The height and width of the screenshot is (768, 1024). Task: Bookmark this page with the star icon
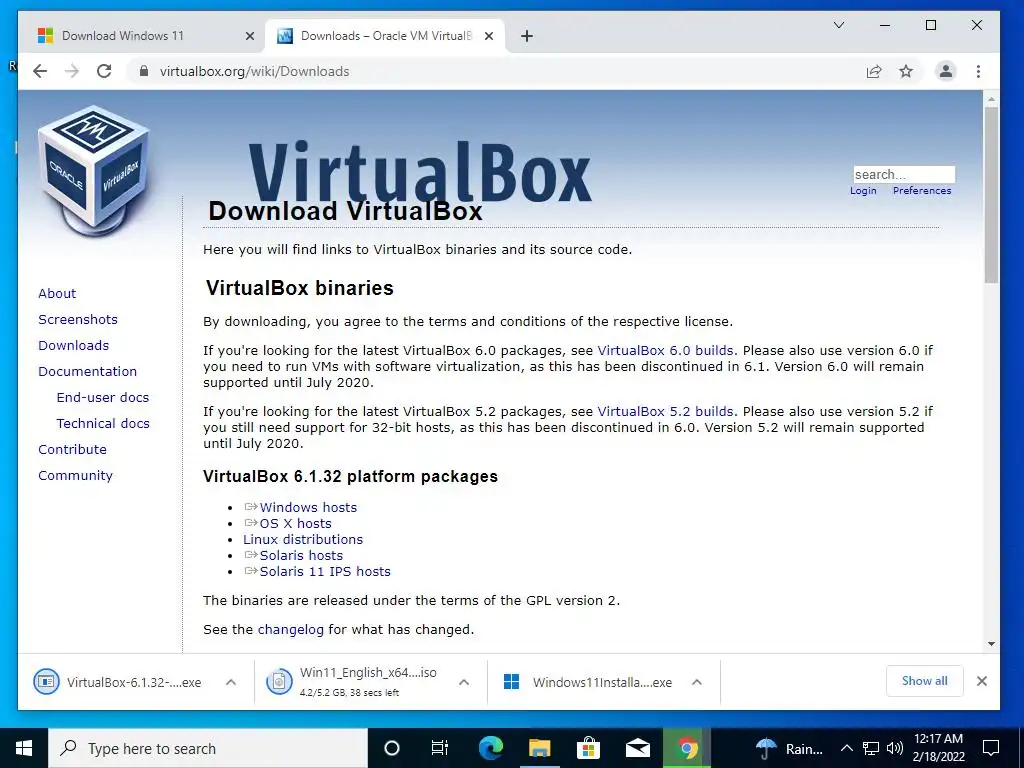tap(906, 71)
